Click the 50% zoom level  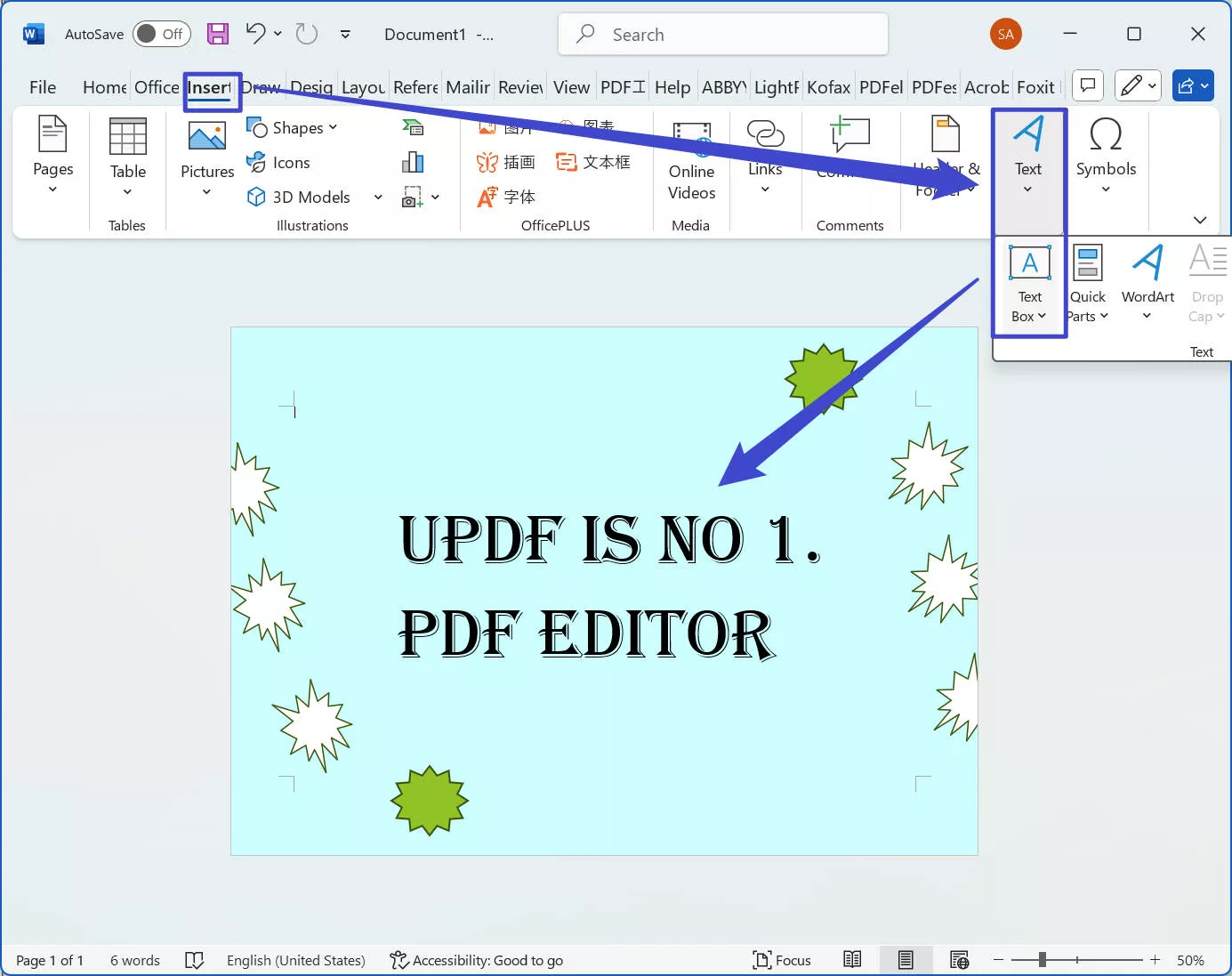pos(1190,960)
